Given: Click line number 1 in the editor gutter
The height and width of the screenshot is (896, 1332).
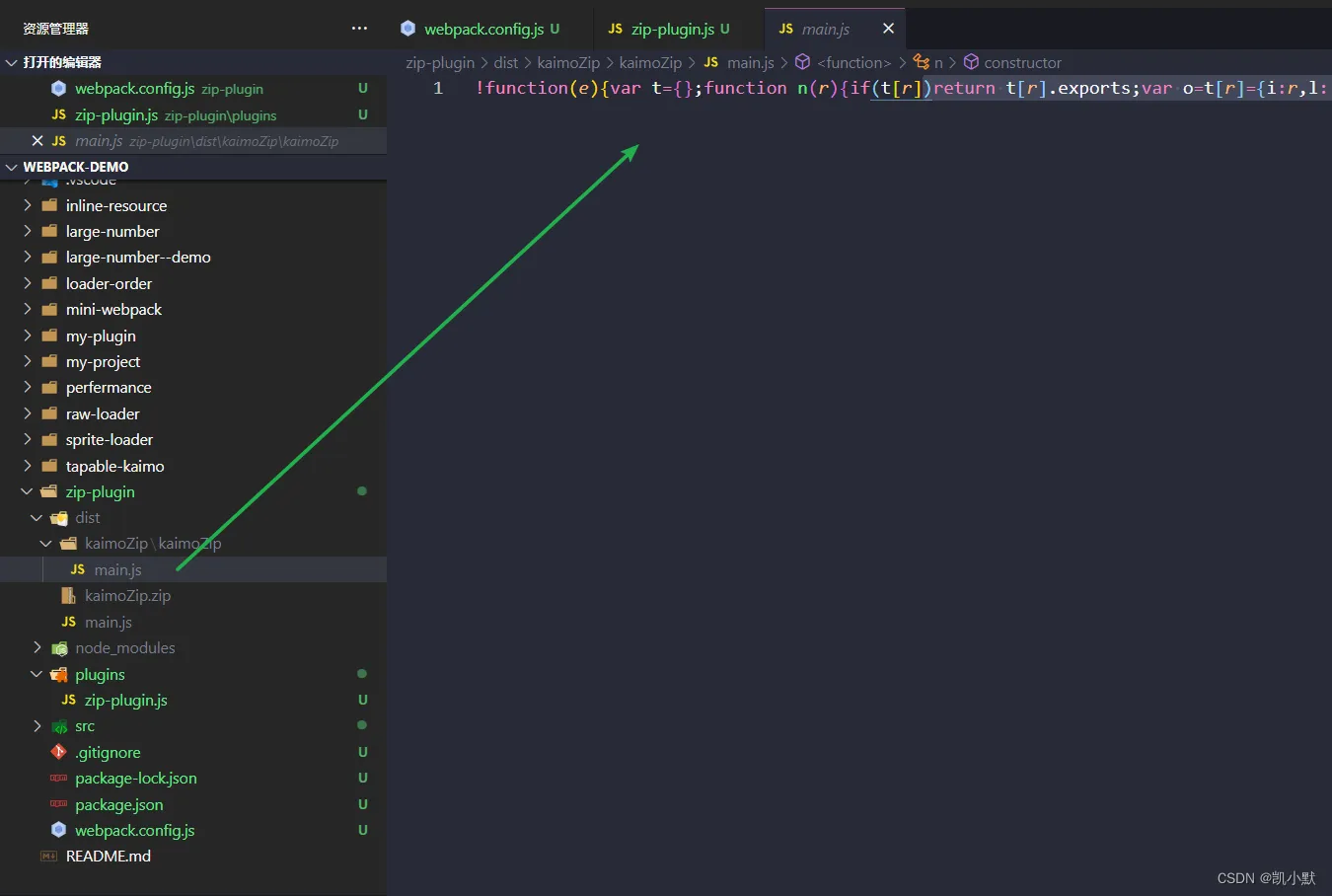Looking at the screenshot, I should (x=438, y=88).
